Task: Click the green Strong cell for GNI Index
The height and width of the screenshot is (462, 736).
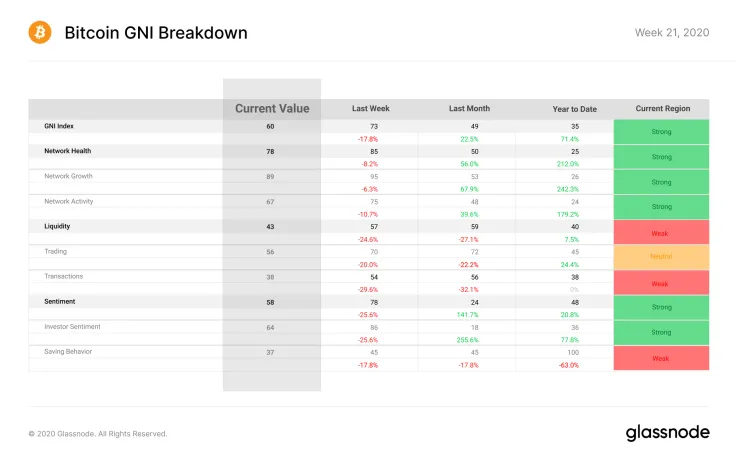Action: coord(661,132)
